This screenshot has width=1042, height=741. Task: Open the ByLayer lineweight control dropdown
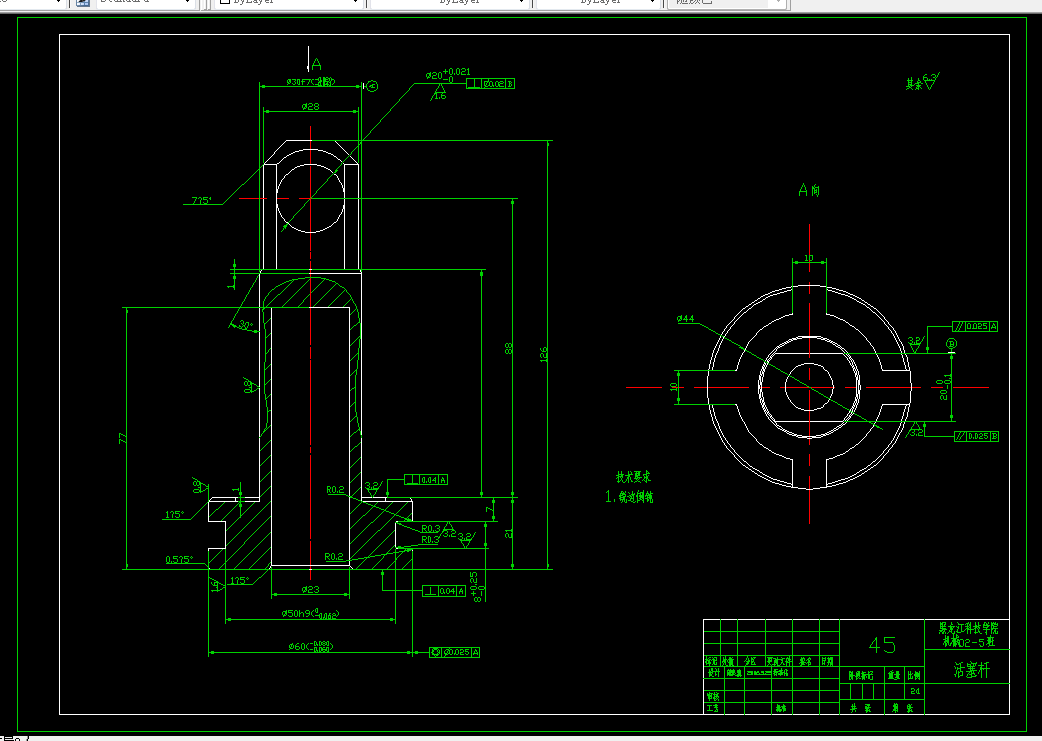coord(597,3)
